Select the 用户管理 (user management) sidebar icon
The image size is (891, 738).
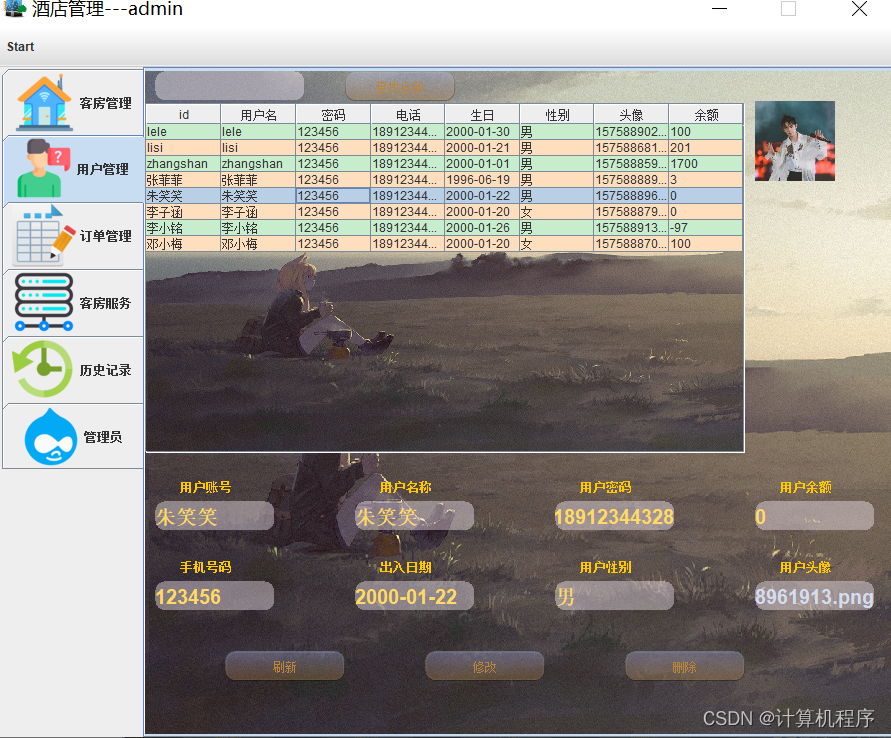click(x=72, y=168)
